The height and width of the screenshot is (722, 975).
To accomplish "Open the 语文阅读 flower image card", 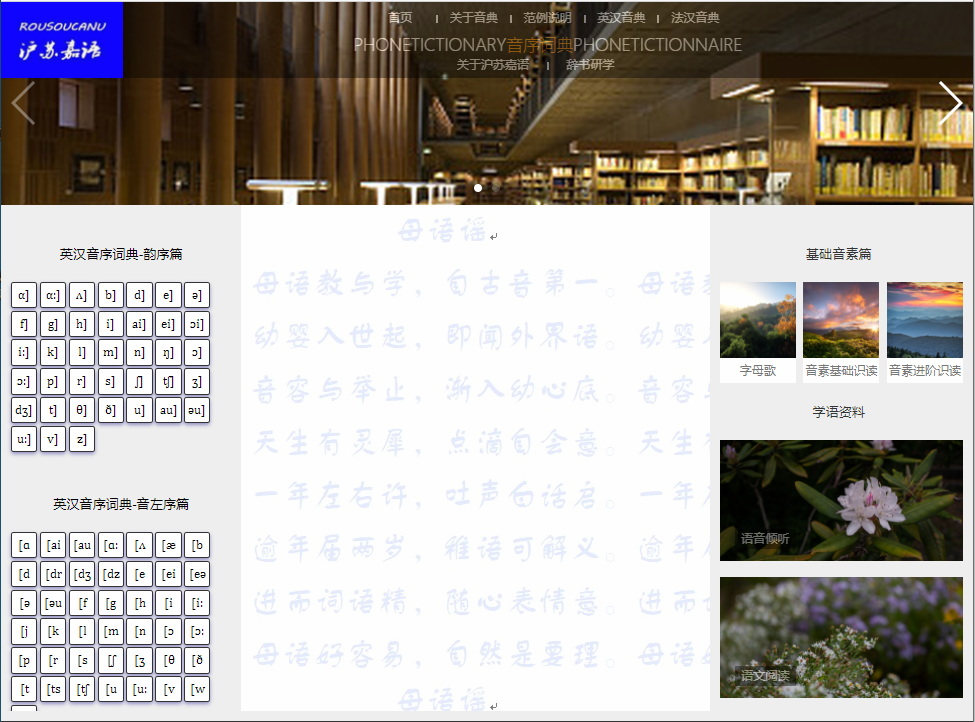I will (841, 637).
